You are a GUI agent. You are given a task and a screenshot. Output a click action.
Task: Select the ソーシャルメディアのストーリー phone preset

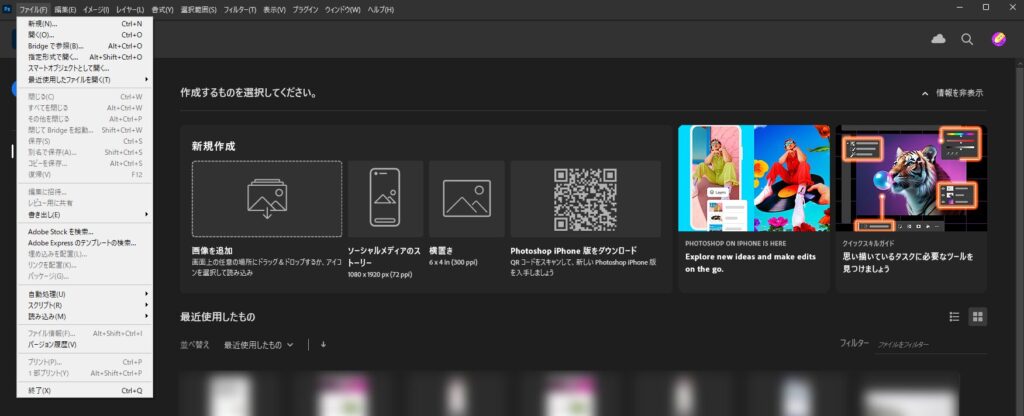[x=385, y=199]
